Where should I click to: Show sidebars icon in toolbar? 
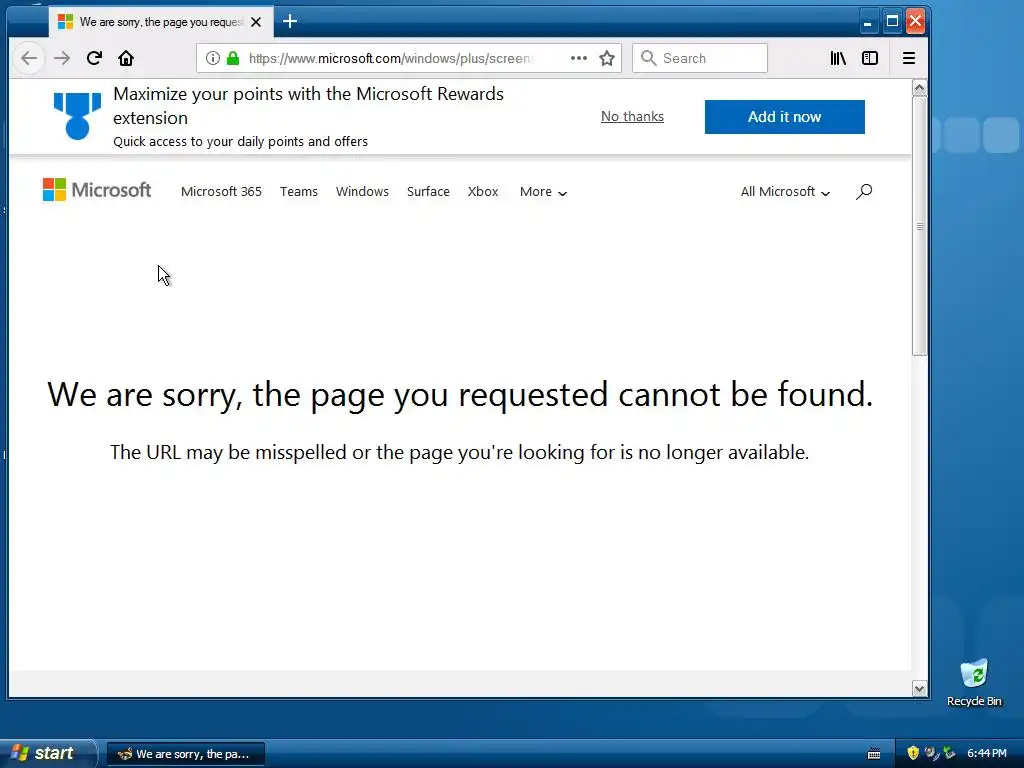870,58
